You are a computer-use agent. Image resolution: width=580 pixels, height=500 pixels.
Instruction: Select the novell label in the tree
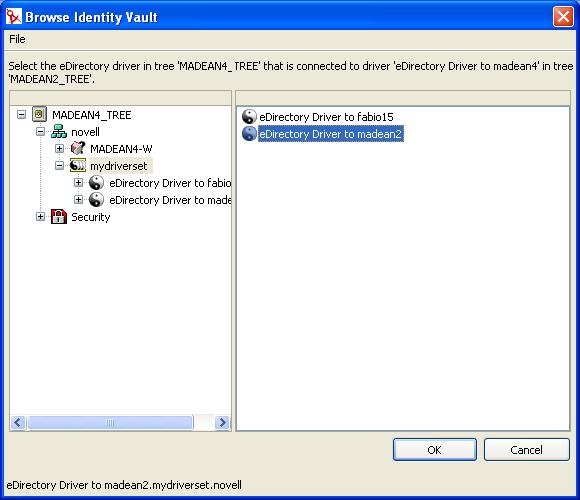85,132
